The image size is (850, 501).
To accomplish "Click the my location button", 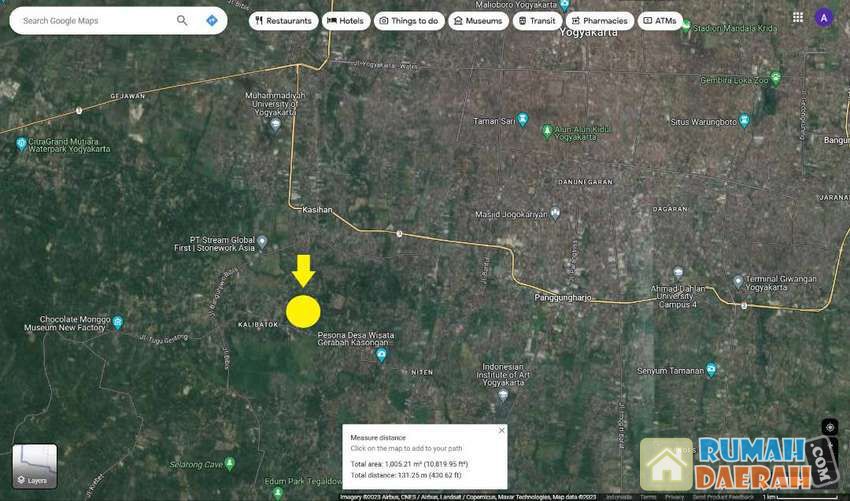I will pyautogui.click(x=829, y=427).
